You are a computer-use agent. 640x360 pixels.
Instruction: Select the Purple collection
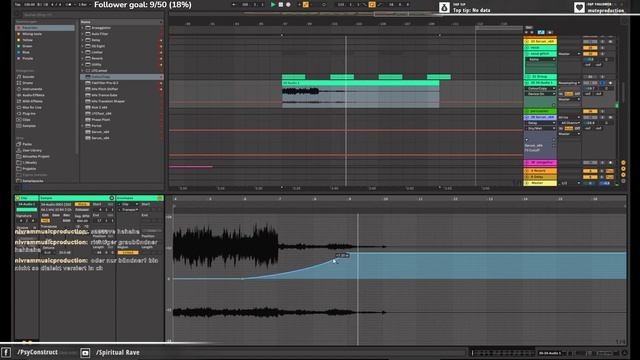27,58
